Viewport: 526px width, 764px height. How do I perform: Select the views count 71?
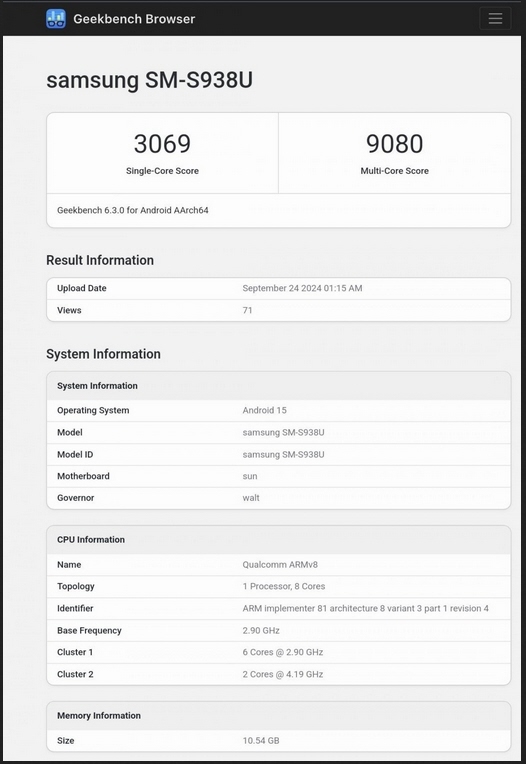click(247, 310)
